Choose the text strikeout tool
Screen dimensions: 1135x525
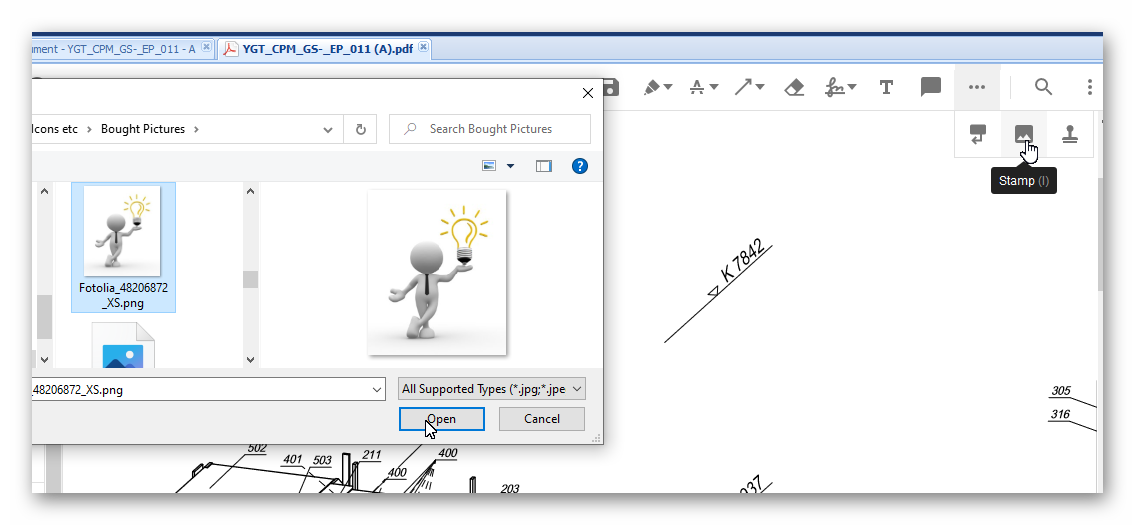pyautogui.click(x=698, y=88)
